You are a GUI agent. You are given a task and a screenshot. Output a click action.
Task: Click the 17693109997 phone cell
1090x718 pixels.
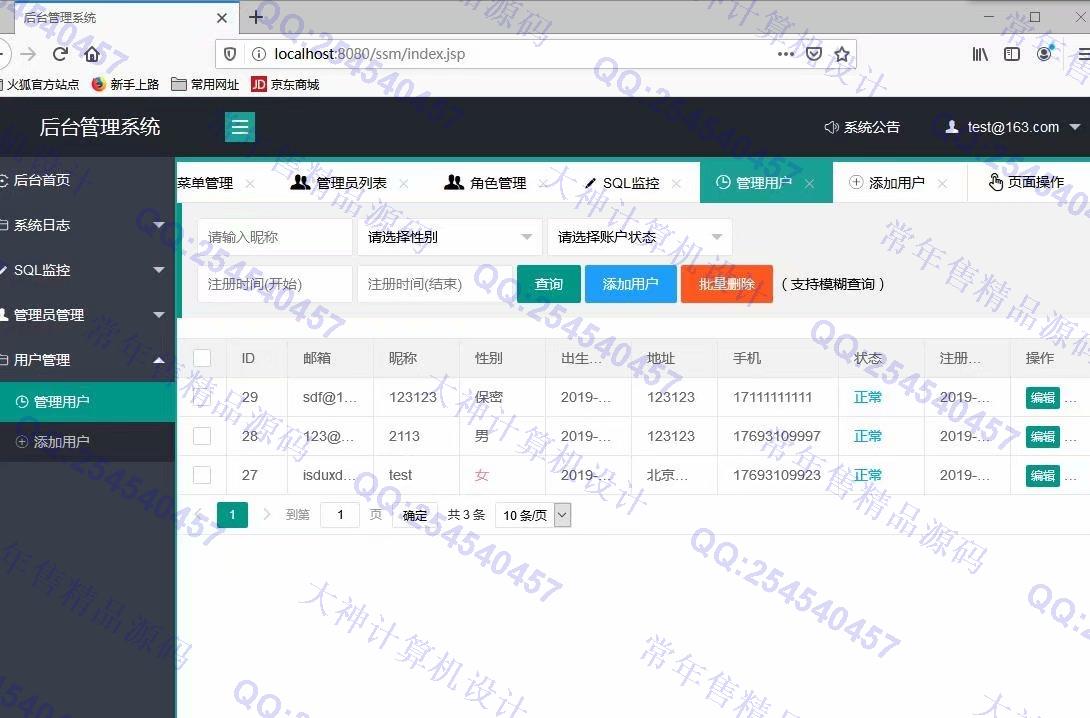[x=777, y=436]
